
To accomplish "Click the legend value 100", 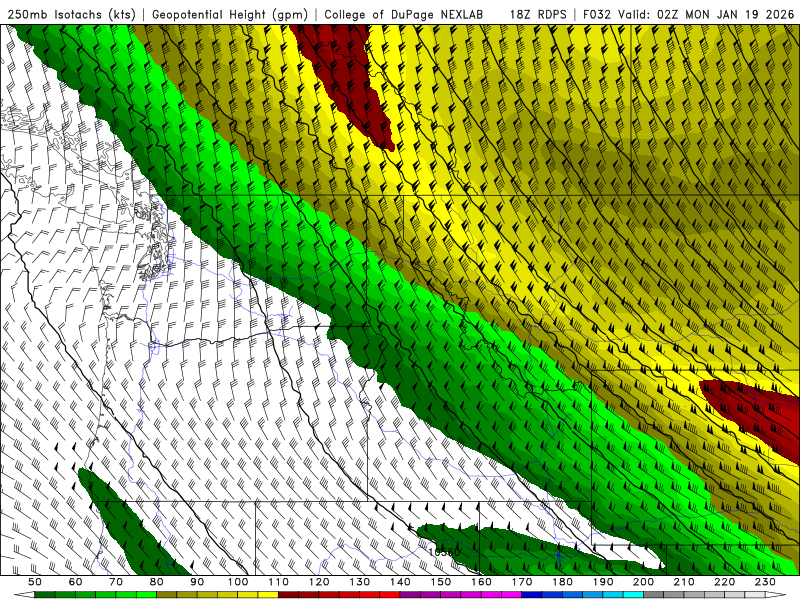I will [x=238, y=582].
